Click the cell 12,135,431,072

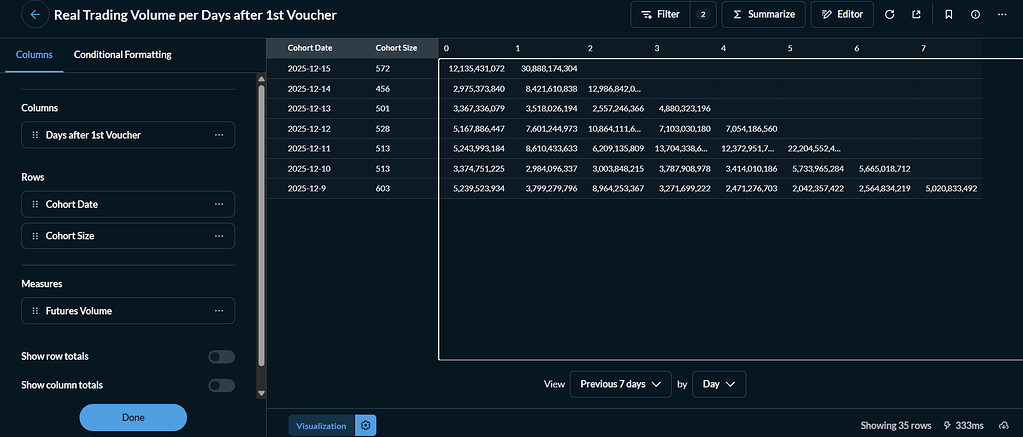pyautogui.click(x=476, y=68)
